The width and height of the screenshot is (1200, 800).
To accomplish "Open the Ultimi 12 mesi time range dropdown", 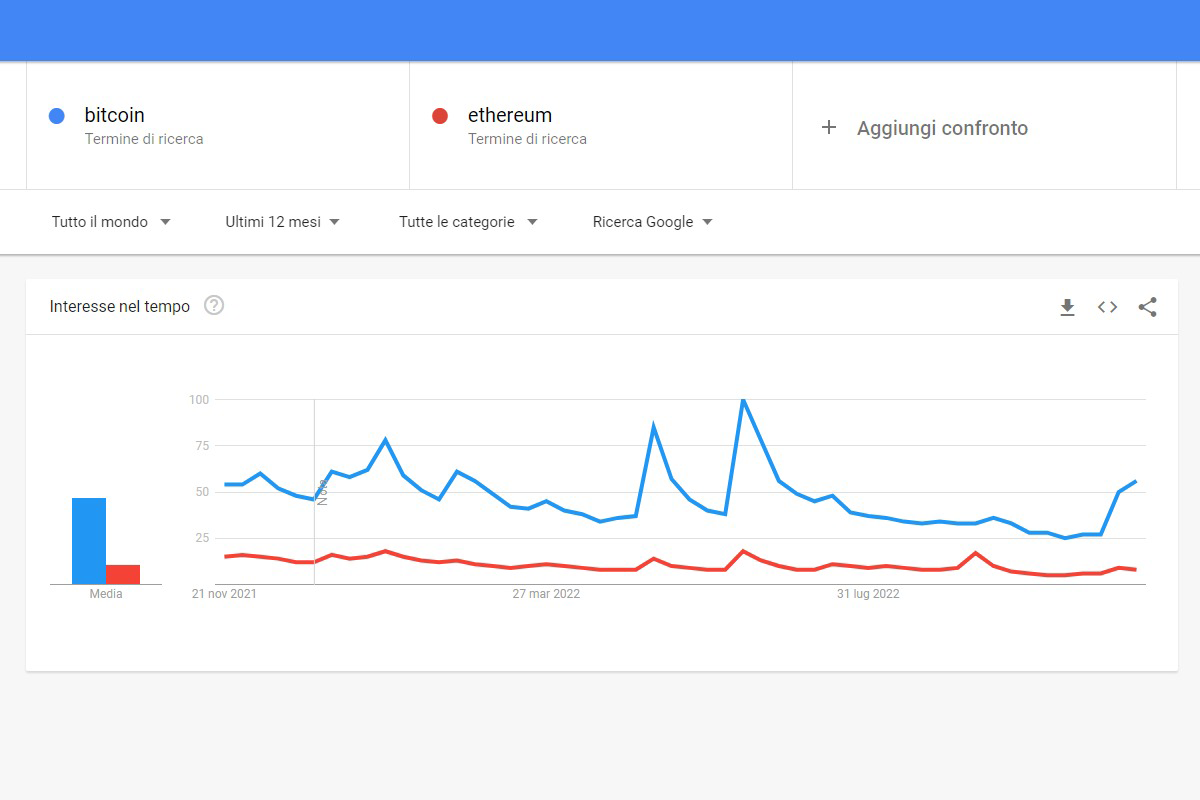I will pos(283,222).
